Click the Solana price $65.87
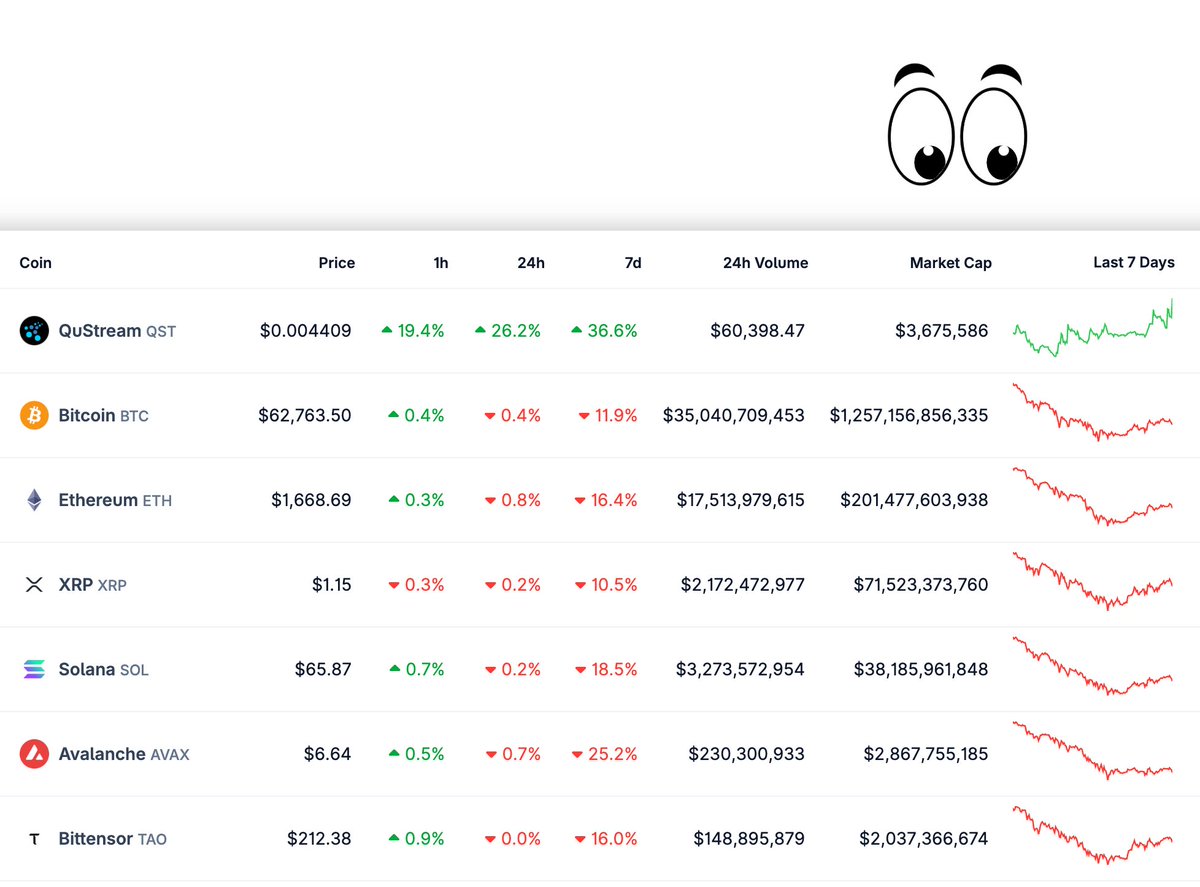 (323, 669)
